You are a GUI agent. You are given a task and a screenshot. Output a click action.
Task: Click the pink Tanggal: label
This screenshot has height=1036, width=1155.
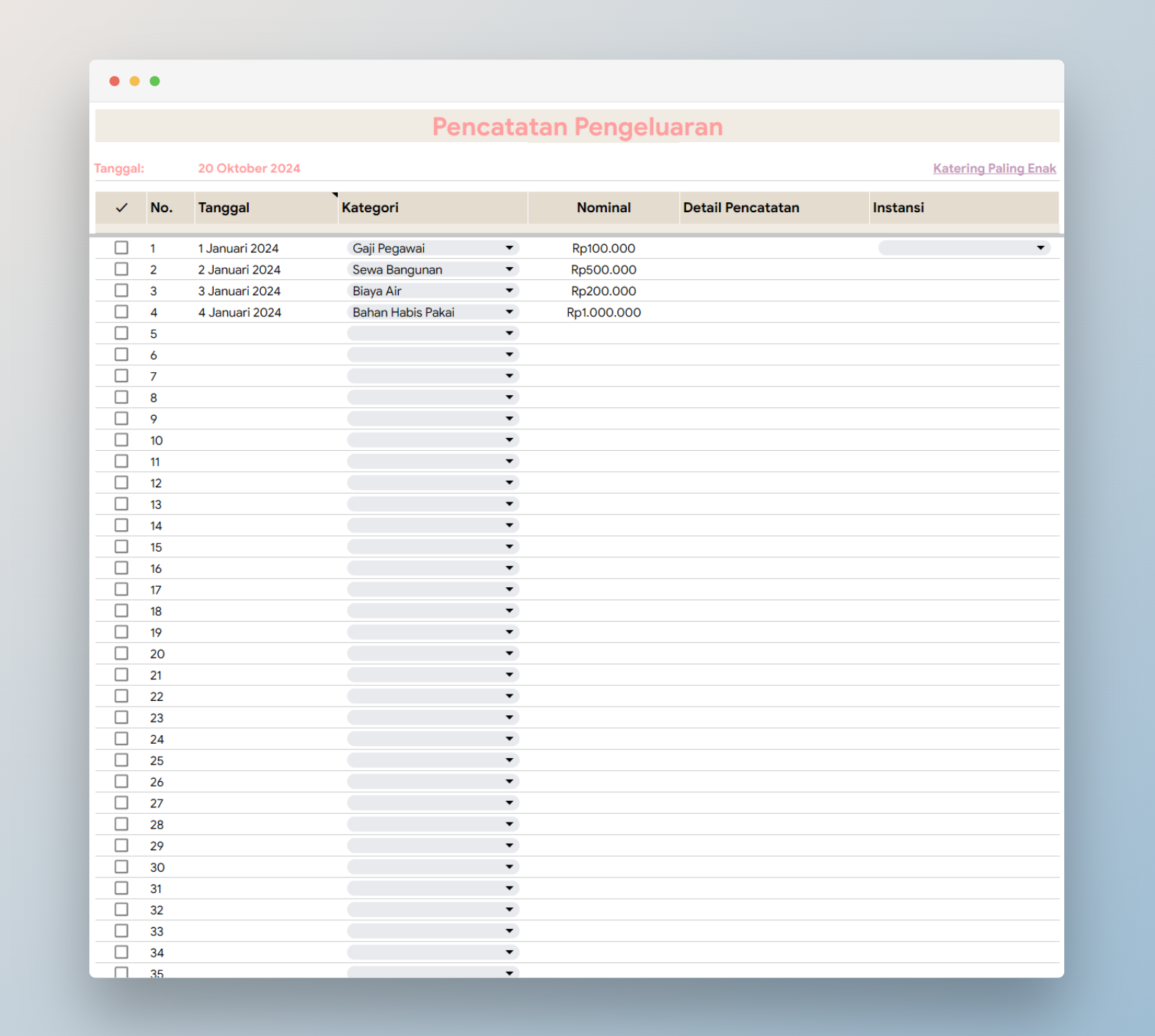(x=119, y=169)
